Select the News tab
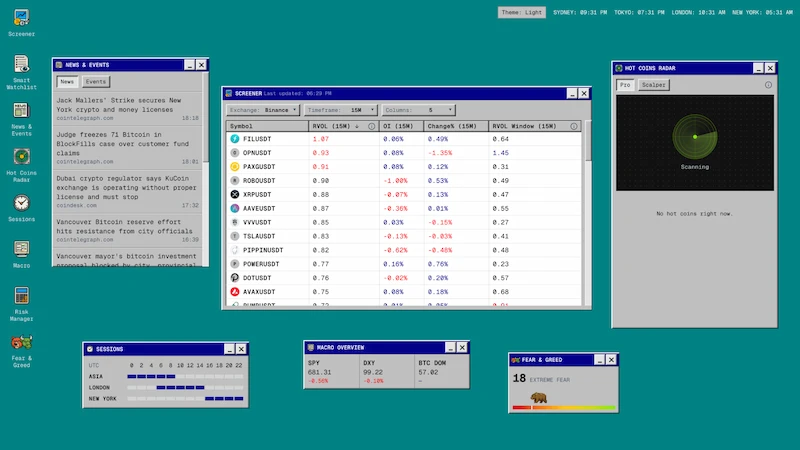This screenshot has width=800, height=450. 67,81
